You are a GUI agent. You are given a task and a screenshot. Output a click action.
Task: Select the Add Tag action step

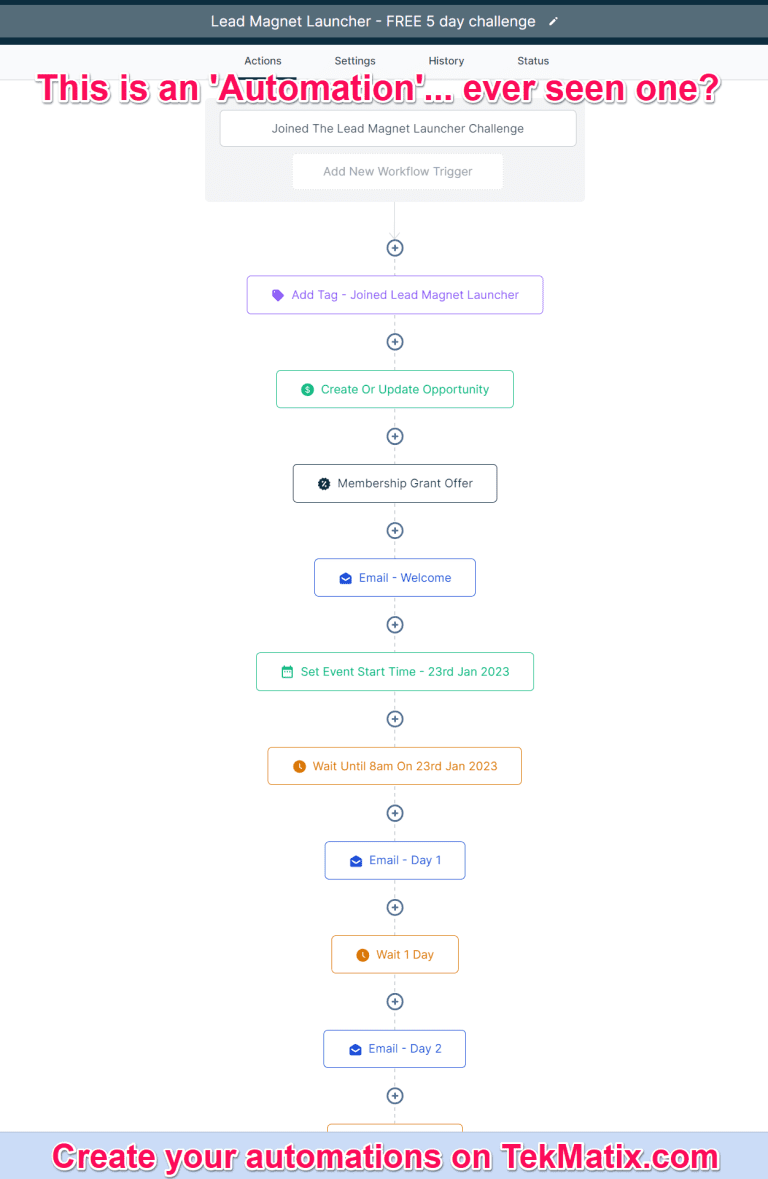[x=395, y=295]
